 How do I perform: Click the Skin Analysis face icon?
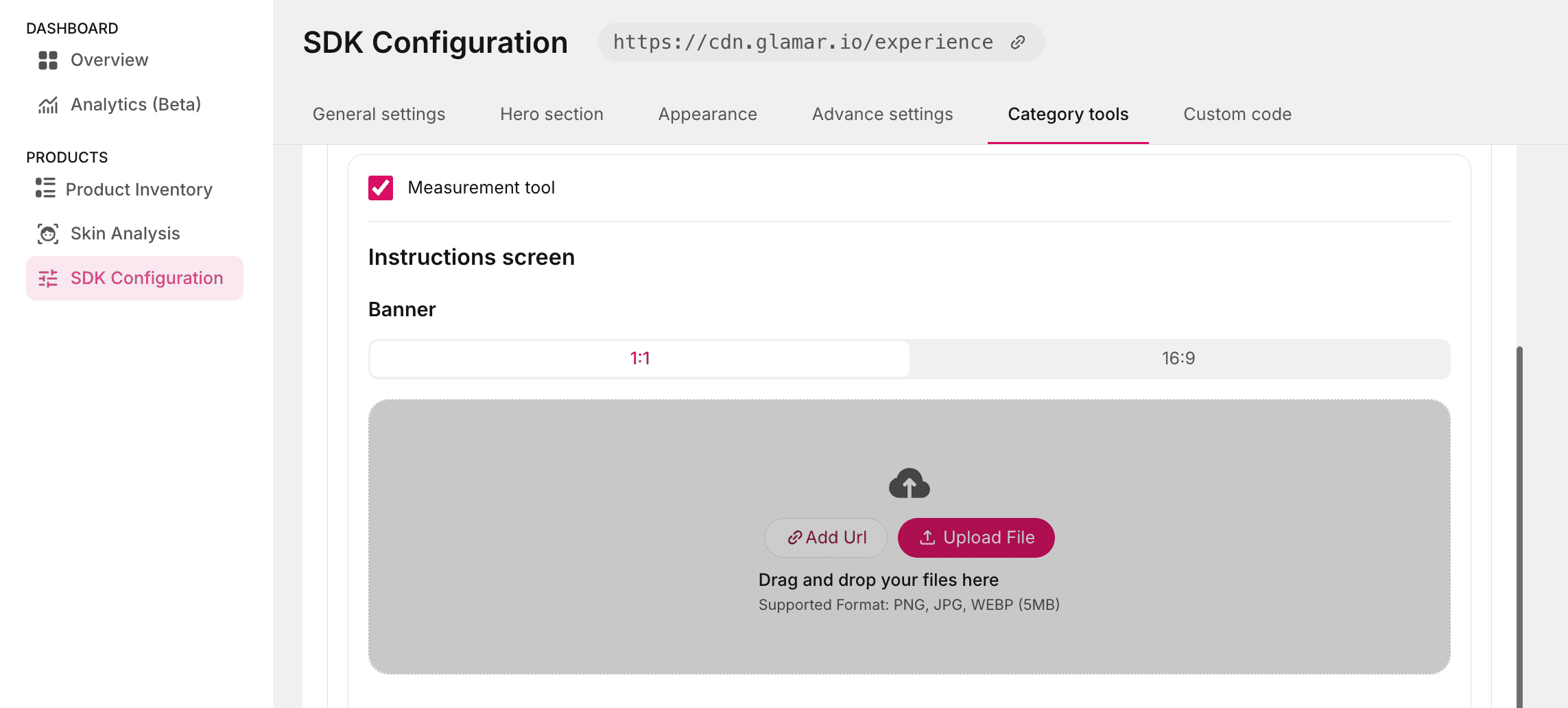coord(48,234)
